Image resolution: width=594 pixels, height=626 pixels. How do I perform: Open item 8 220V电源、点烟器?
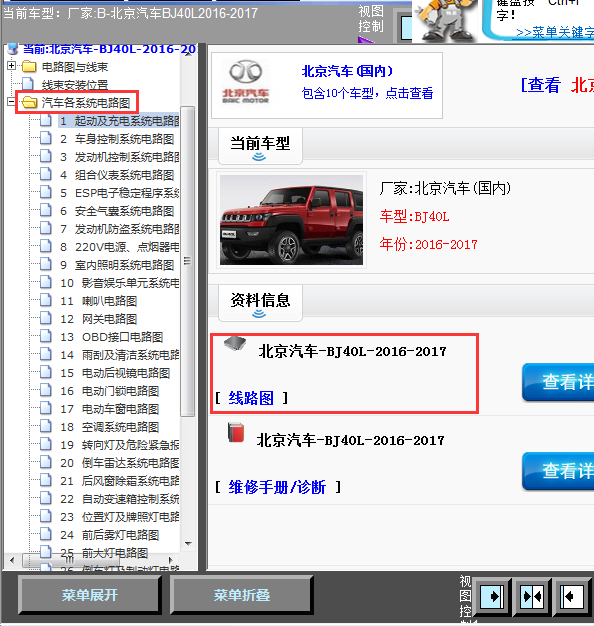tap(120, 247)
